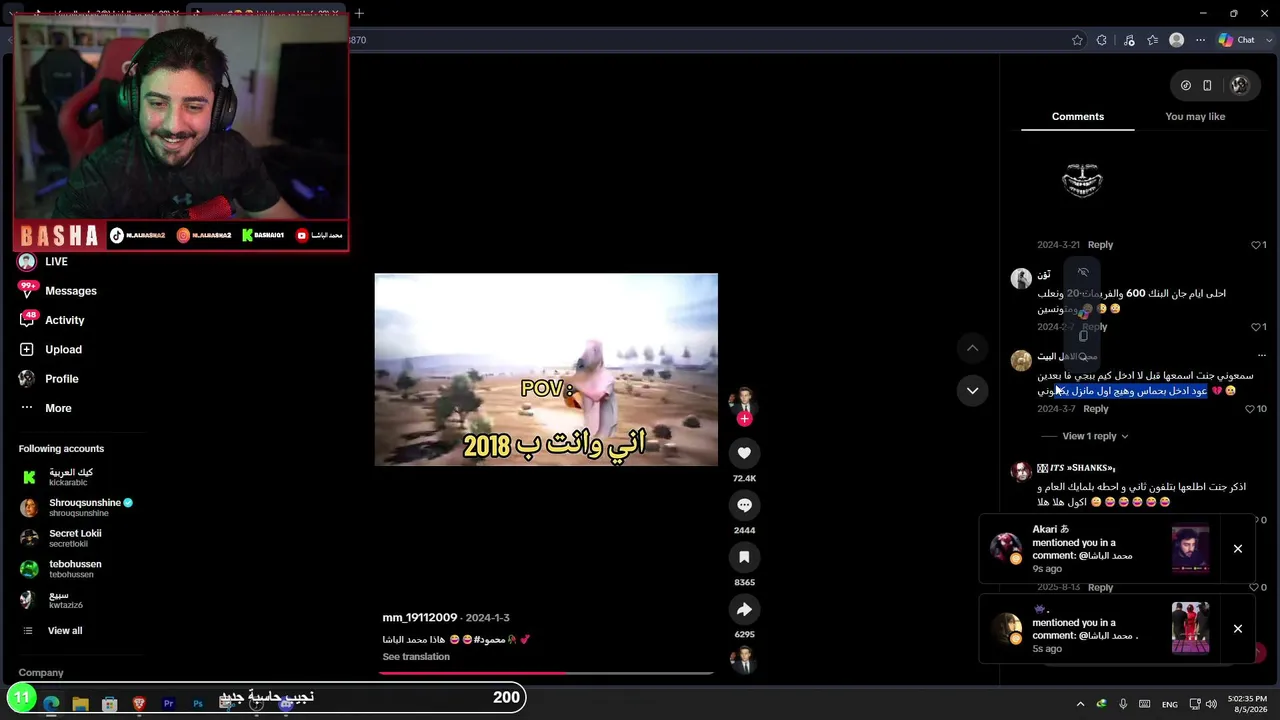Viewport: 1280px width, 720px height.
Task: Expand the Copilot Chat dropdown arrow
Action: (1267, 40)
